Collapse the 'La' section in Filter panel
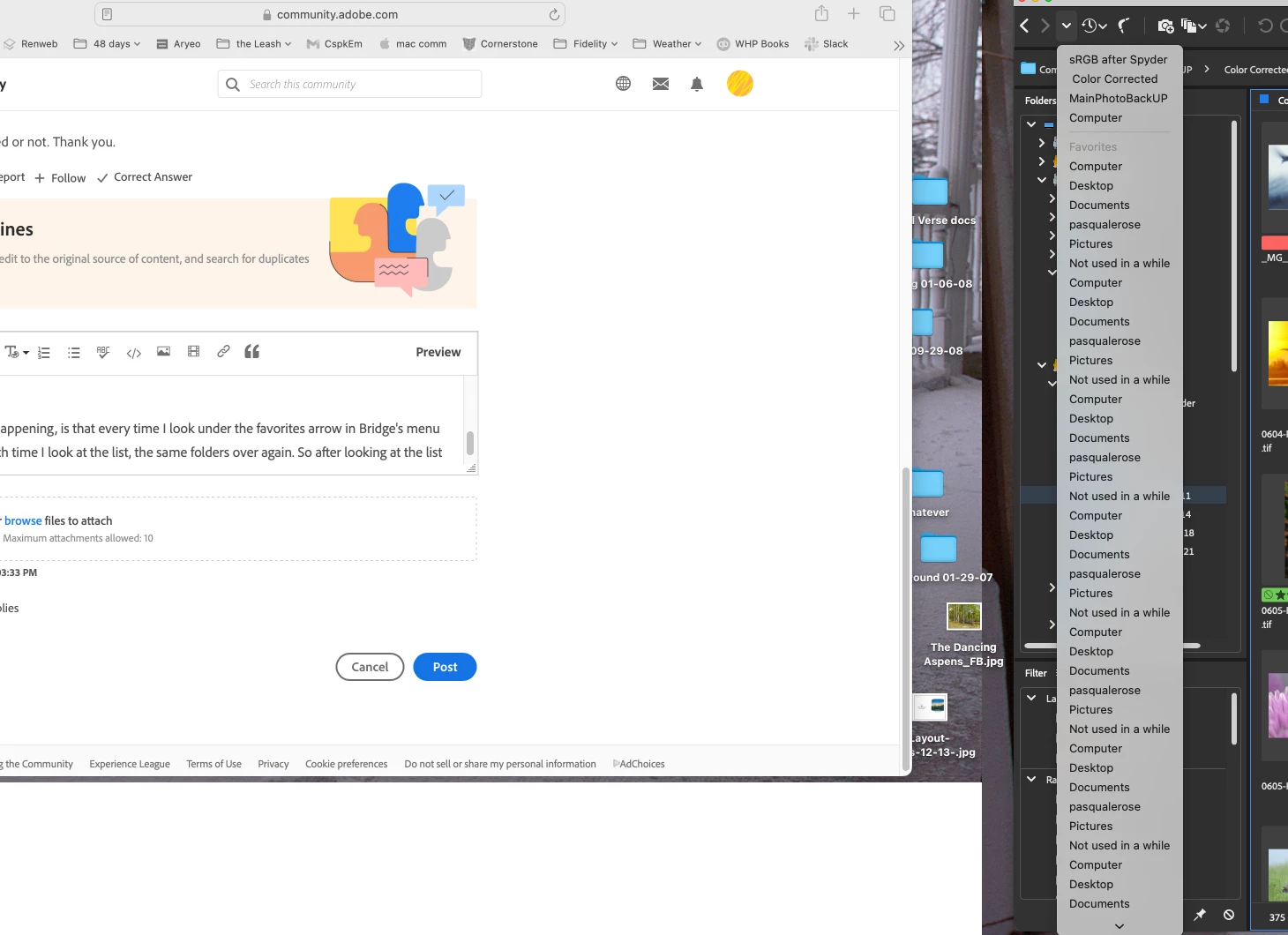The height and width of the screenshot is (935, 1288). [x=1031, y=698]
